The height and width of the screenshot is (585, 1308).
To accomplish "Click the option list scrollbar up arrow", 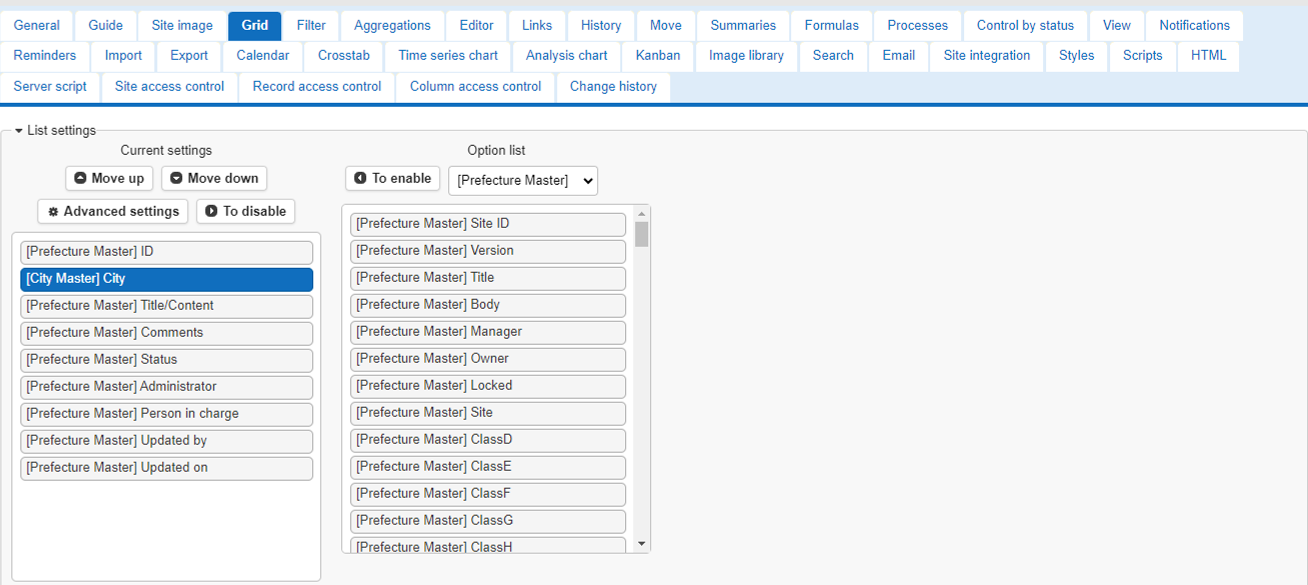I will pyautogui.click(x=642, y=214).
